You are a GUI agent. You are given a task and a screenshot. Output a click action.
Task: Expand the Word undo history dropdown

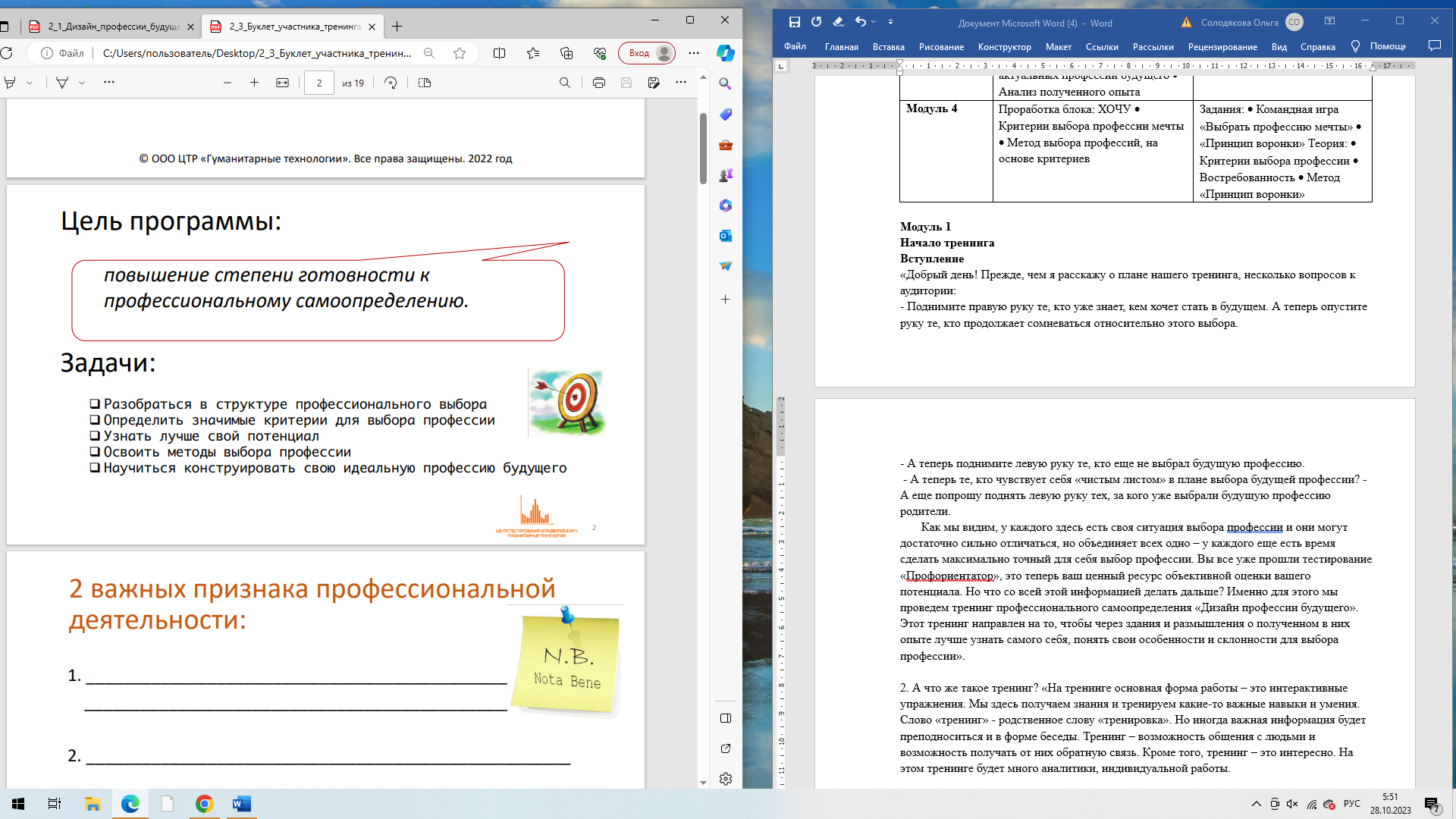coord(874,22)
